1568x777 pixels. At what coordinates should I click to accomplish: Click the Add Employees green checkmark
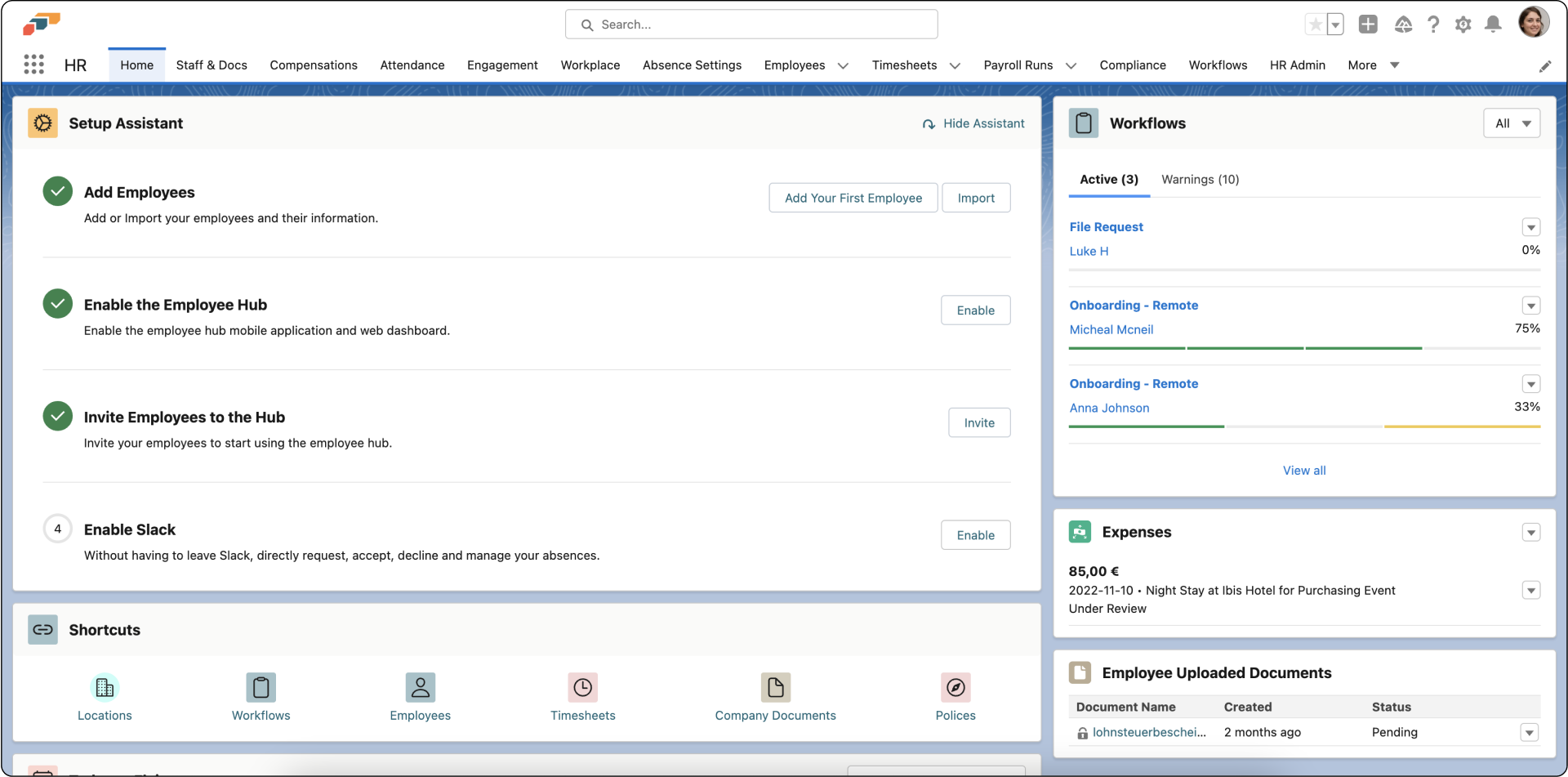(58, 192)
